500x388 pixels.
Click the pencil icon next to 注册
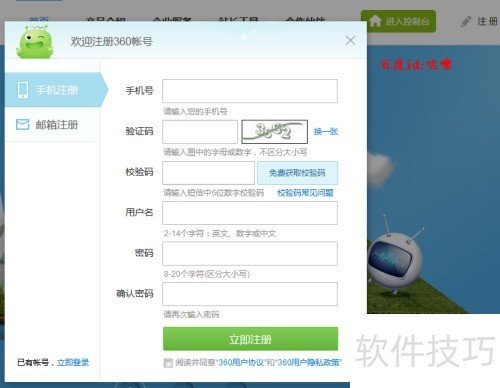coord(466,22)
